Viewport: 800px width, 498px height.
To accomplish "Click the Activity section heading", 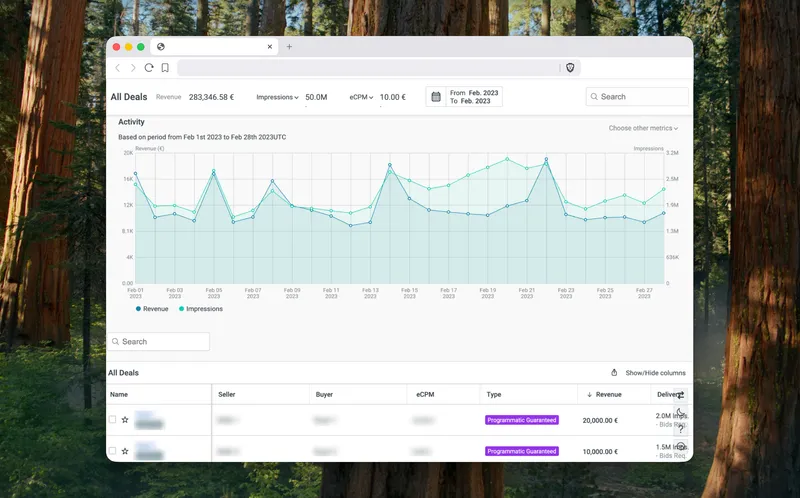I will [131, 121].
